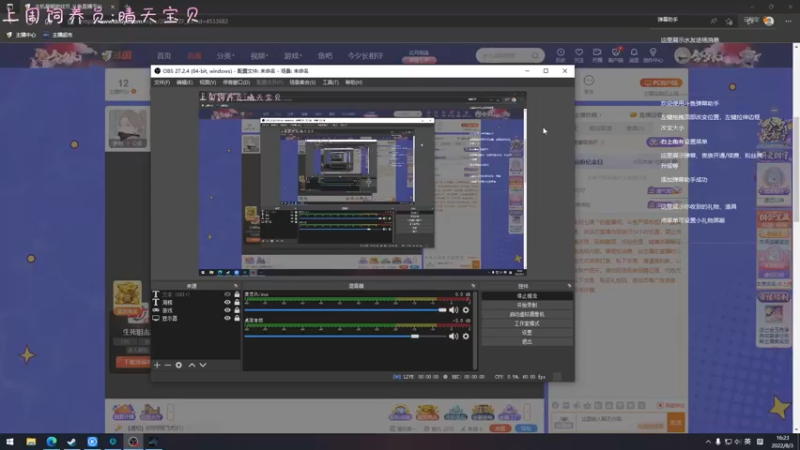The image size is (800, 450).
Task: Click the 游戏 game capture source icon
Action: [x=156, y=310]
